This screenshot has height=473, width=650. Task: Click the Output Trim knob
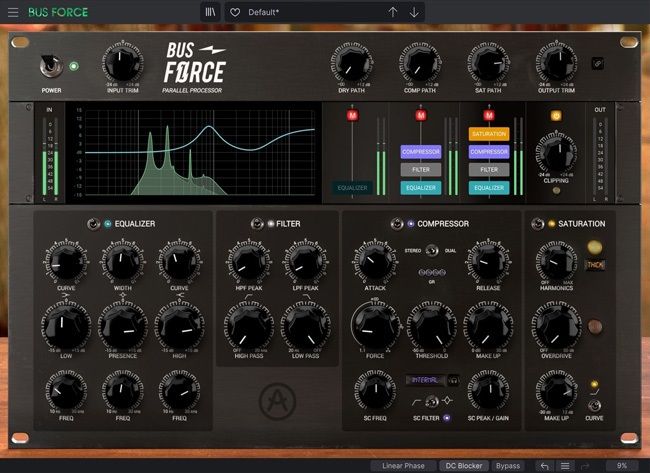[x=556, y=63]
